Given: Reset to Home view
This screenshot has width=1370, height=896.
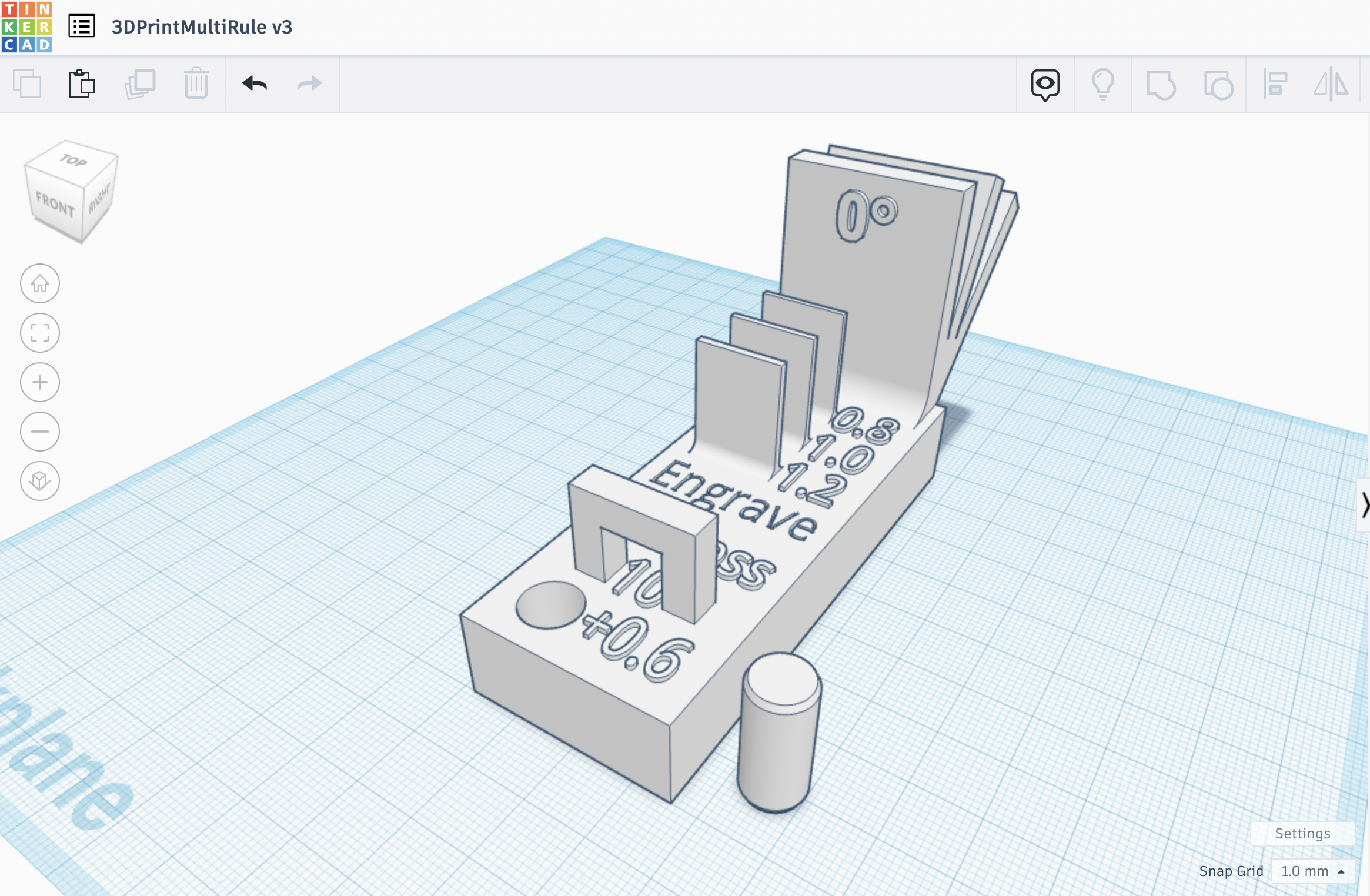Looking at the screenshot, I should 40,283.
